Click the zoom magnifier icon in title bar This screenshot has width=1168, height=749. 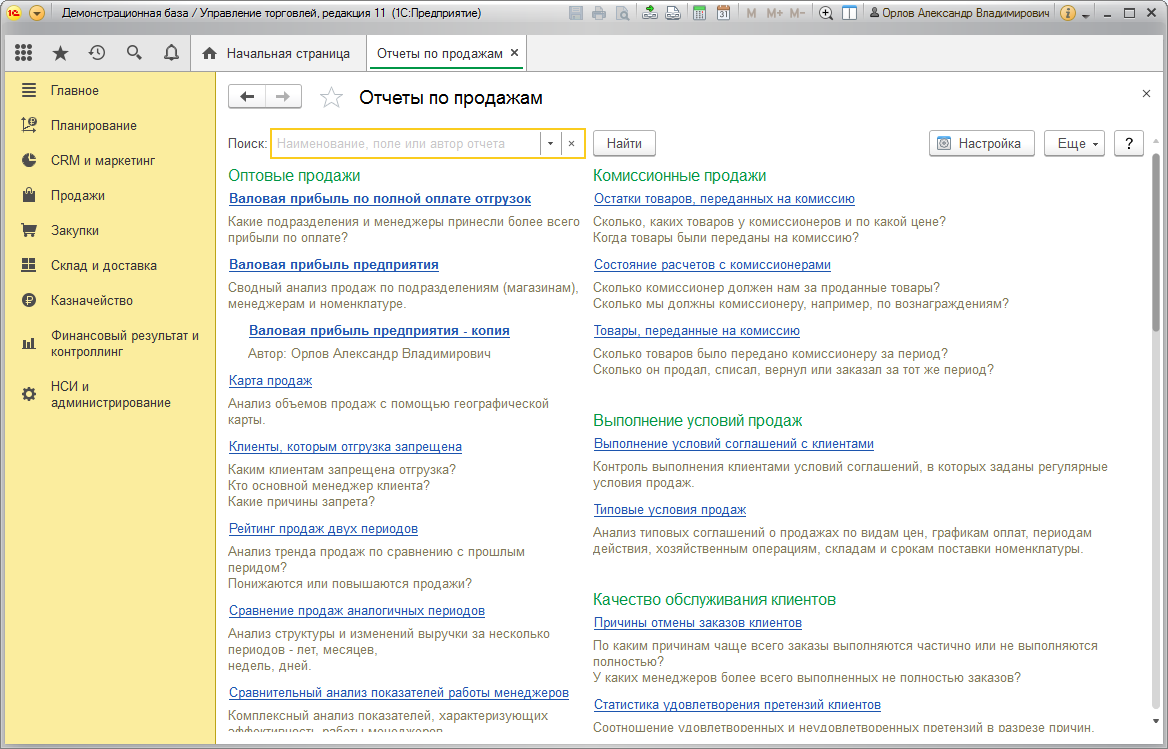826,13
